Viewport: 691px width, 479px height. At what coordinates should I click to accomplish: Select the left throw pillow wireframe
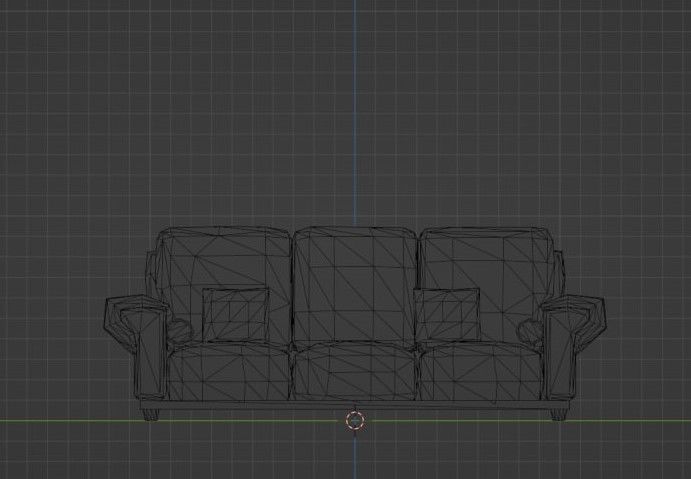[x=236, y=315]
